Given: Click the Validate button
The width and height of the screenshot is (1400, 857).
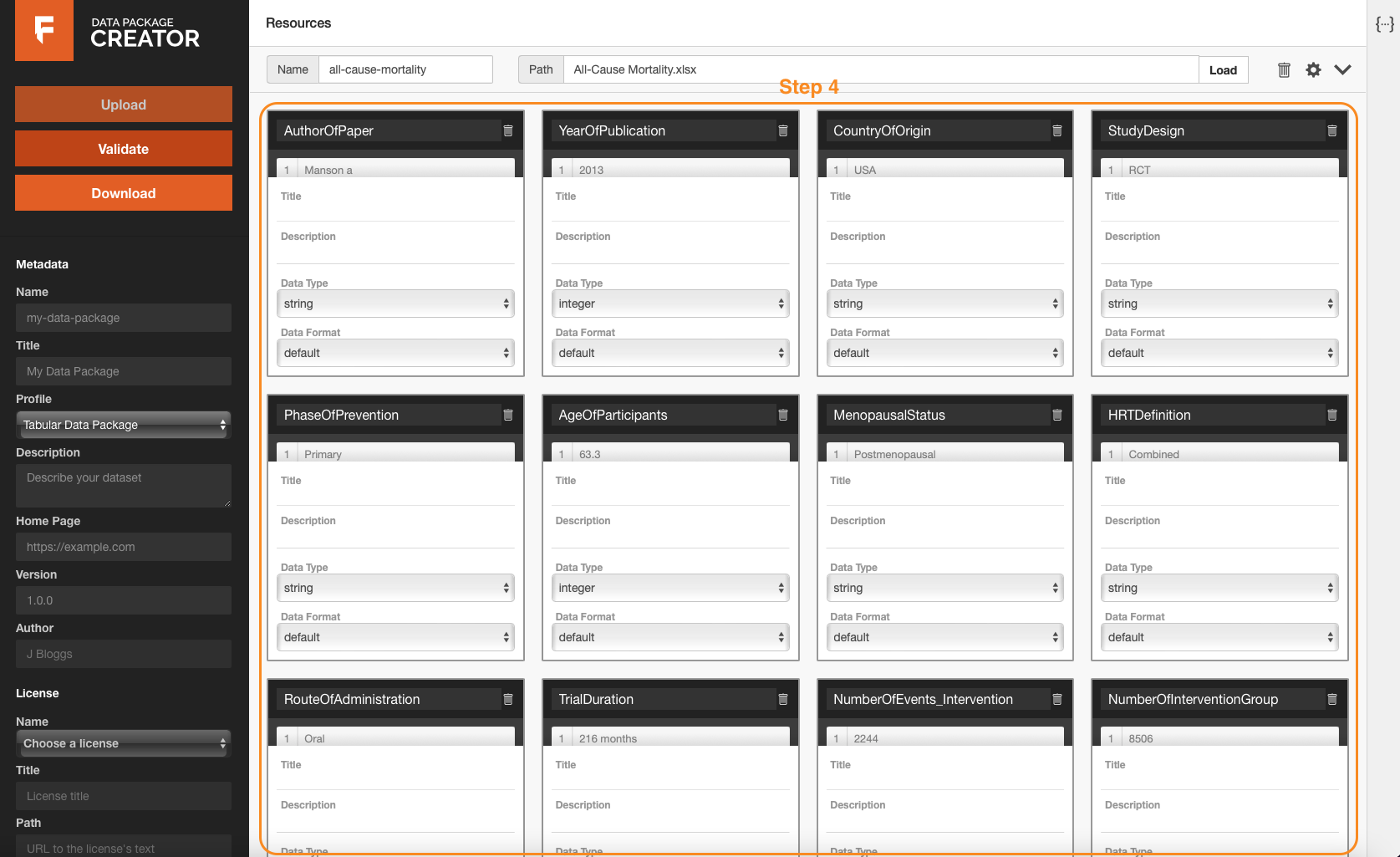Looking at the screenshot, I should click(x=124, y=149).
